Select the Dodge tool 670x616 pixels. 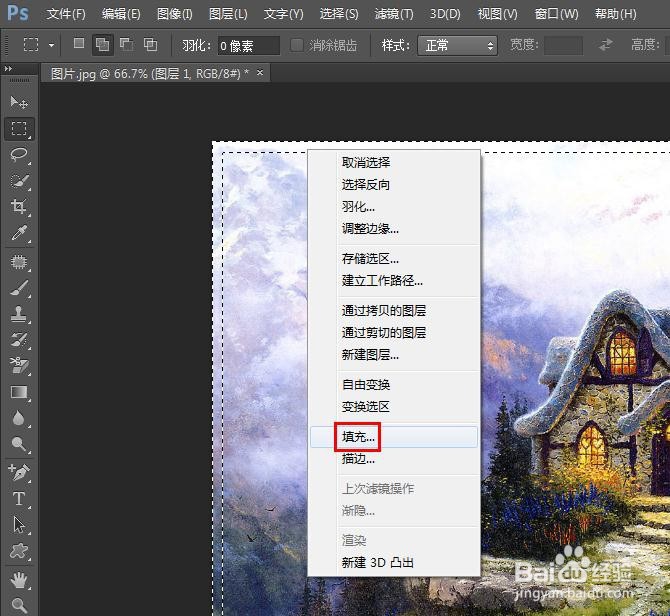(x=19, y=444)
